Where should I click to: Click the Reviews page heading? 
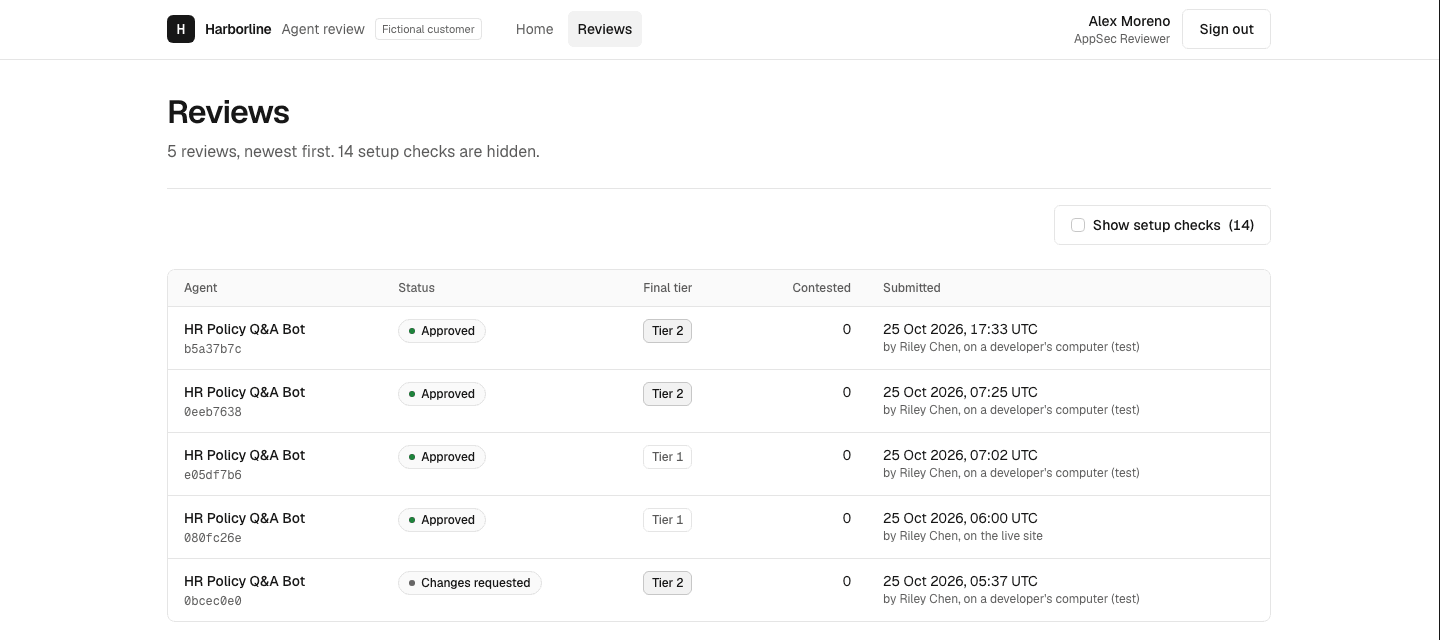point(228,112)
